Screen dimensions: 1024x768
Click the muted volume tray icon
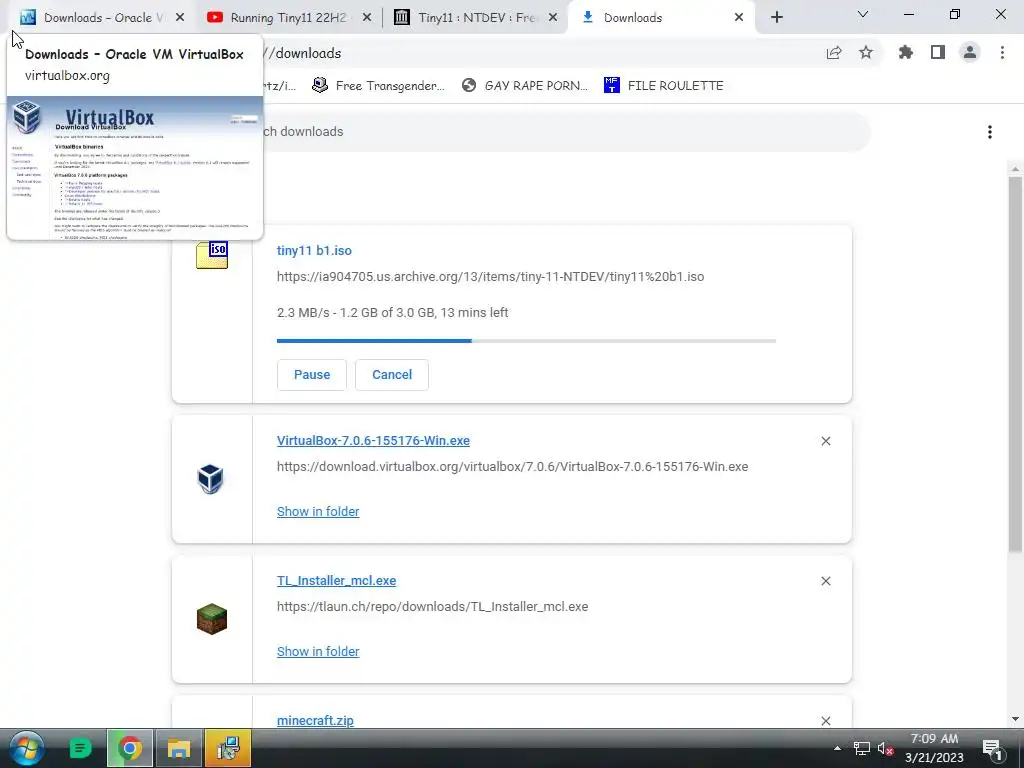click(x=886, y=748)
